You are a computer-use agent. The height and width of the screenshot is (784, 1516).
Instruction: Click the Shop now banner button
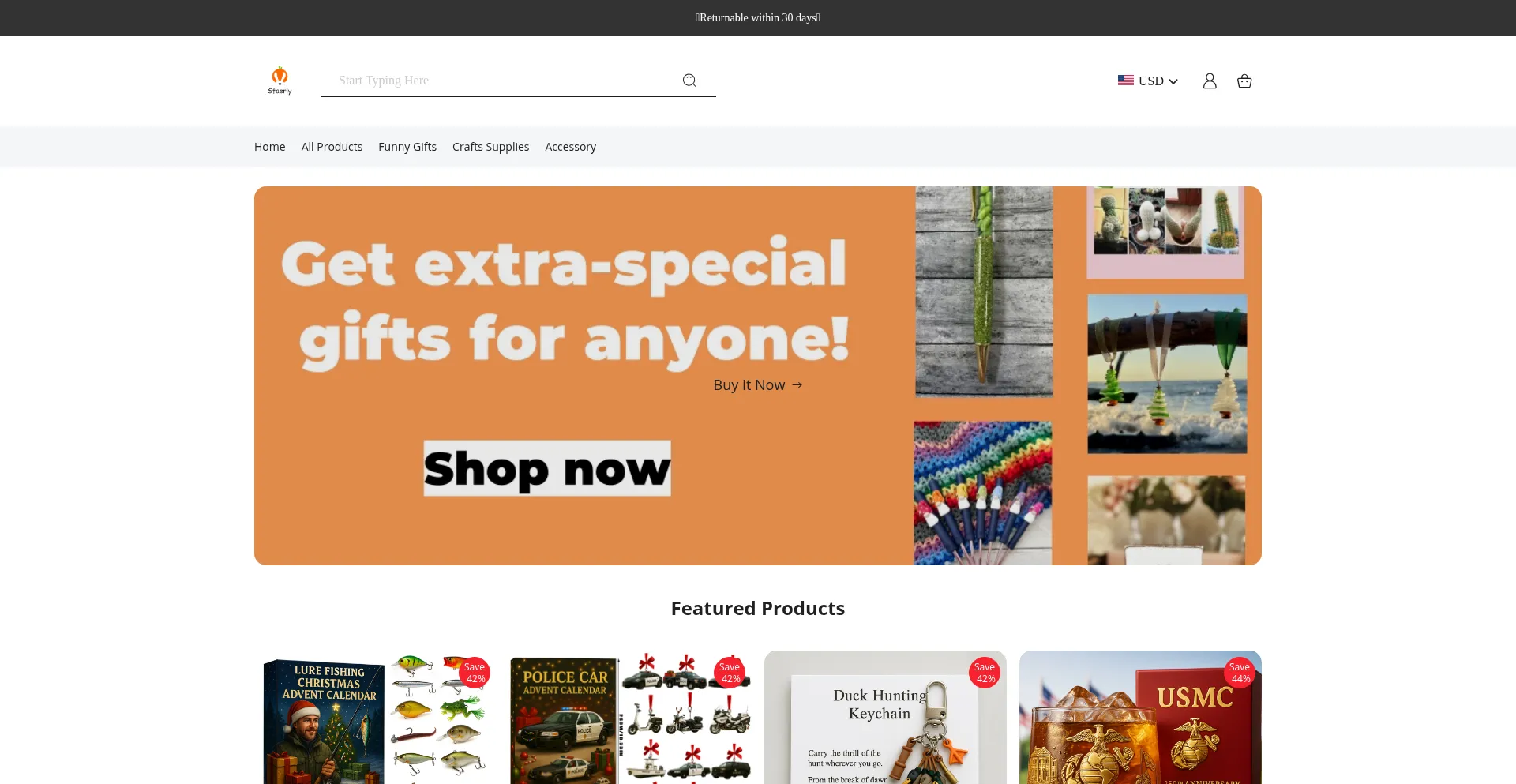click(x=547, y=468)
